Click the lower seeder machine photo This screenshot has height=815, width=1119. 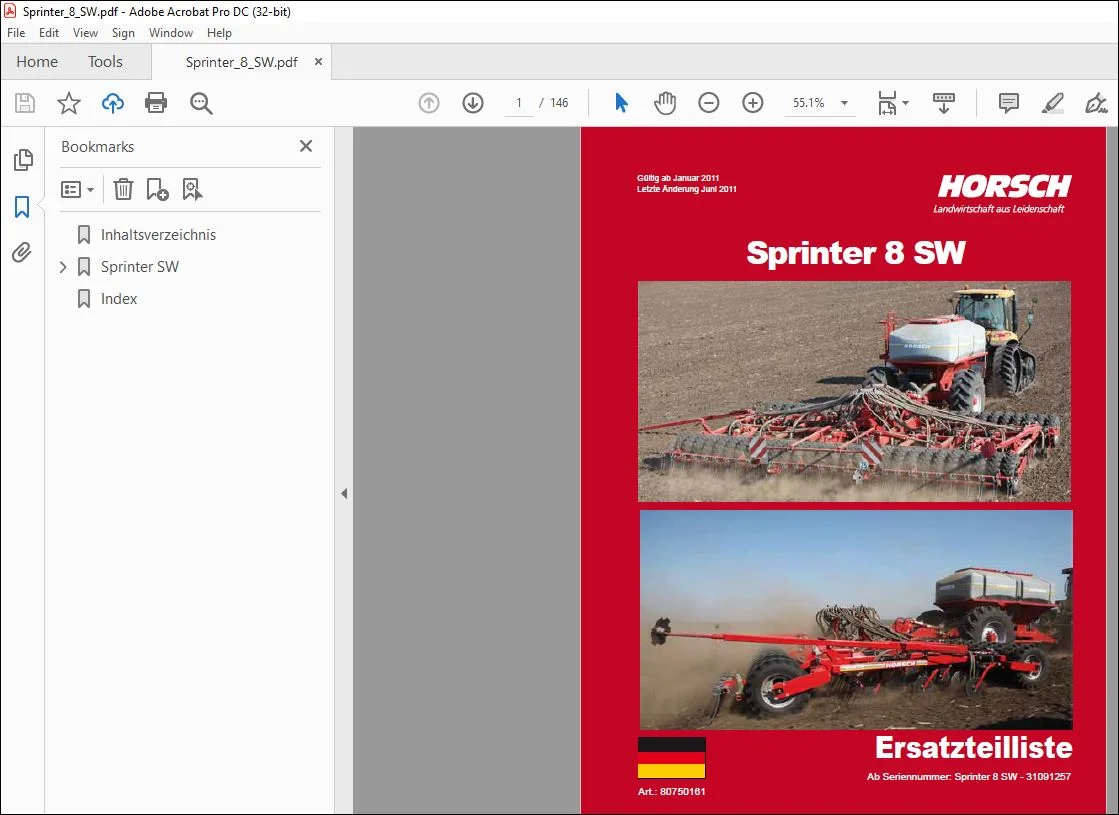(856, 619)
